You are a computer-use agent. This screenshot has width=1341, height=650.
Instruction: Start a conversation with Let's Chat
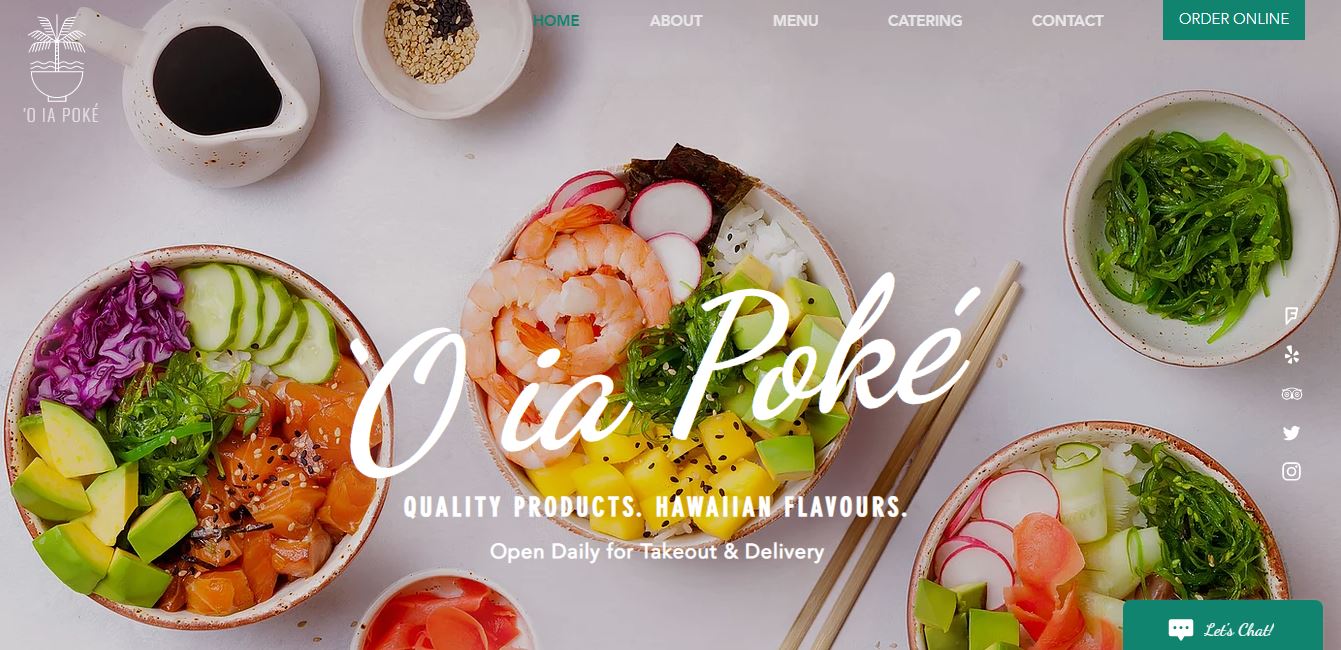coord(1223,625)
